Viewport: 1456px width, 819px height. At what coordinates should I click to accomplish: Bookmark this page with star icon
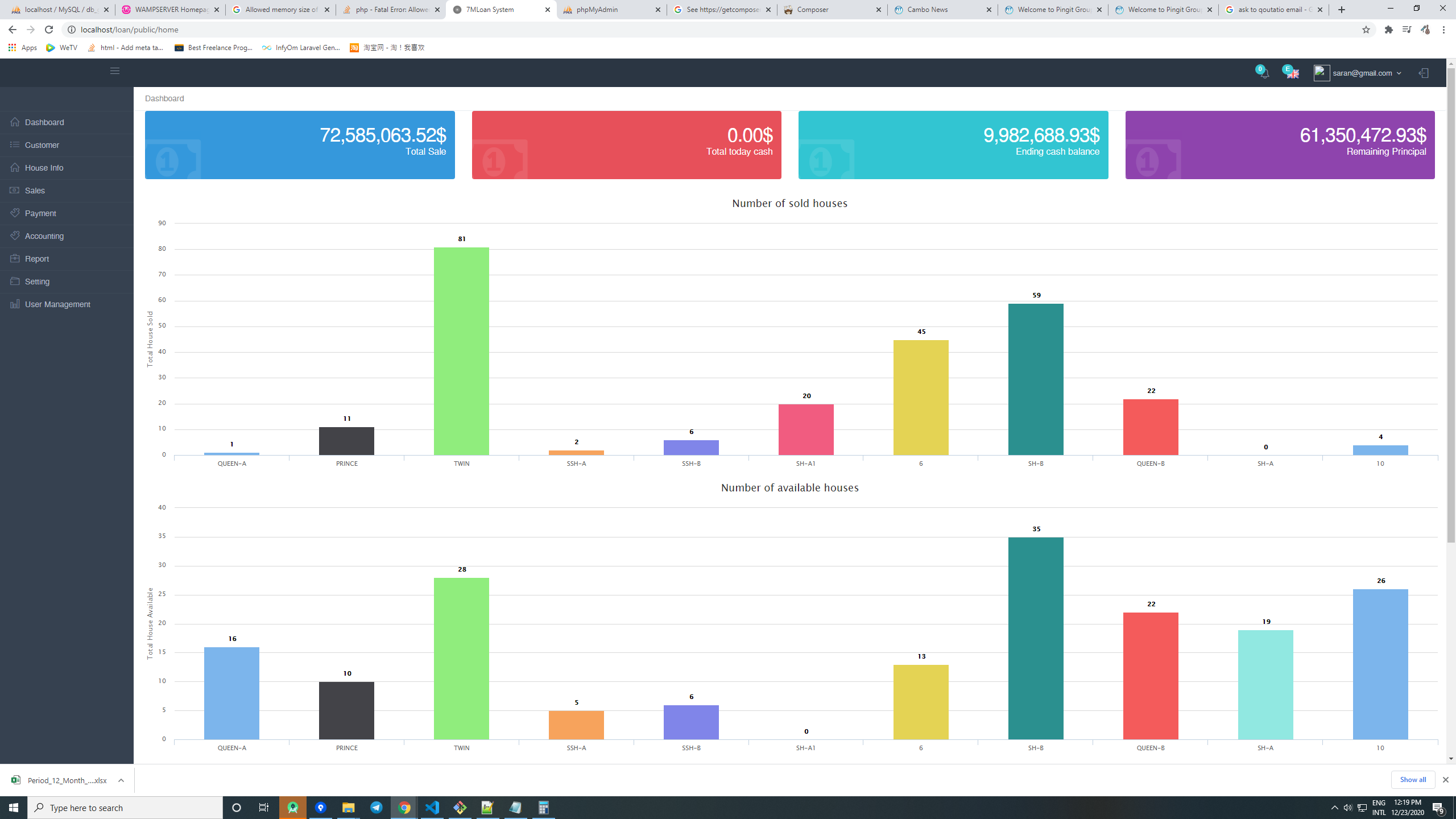(1366, 30)
